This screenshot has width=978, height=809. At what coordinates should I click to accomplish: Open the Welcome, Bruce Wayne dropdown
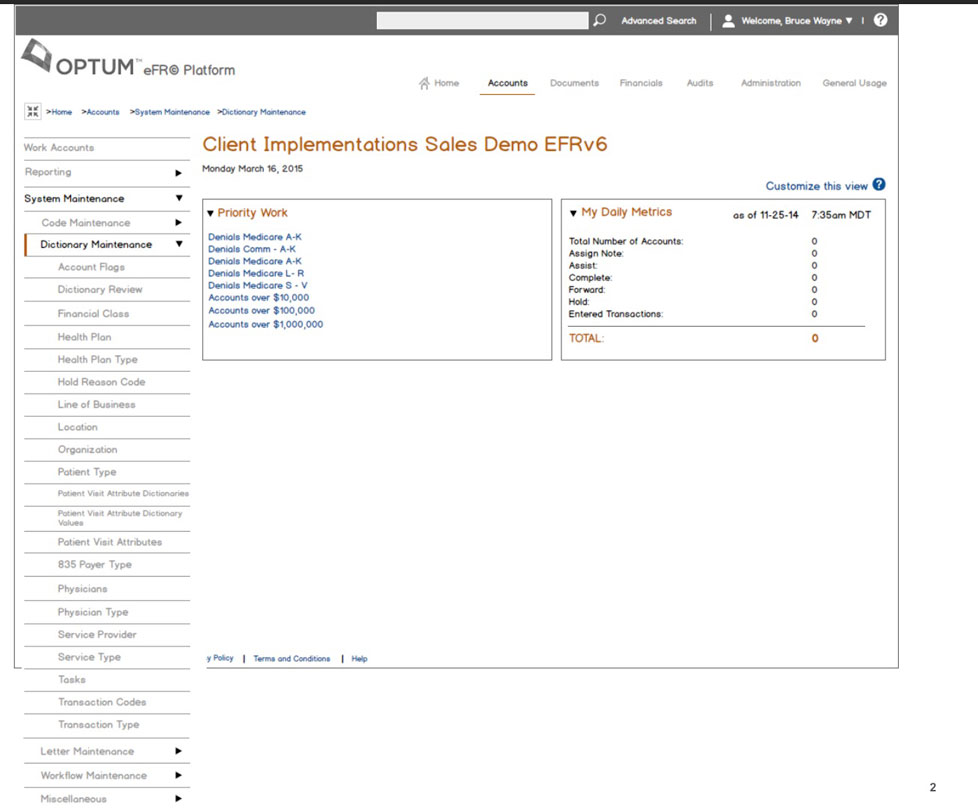coord(848,21)
